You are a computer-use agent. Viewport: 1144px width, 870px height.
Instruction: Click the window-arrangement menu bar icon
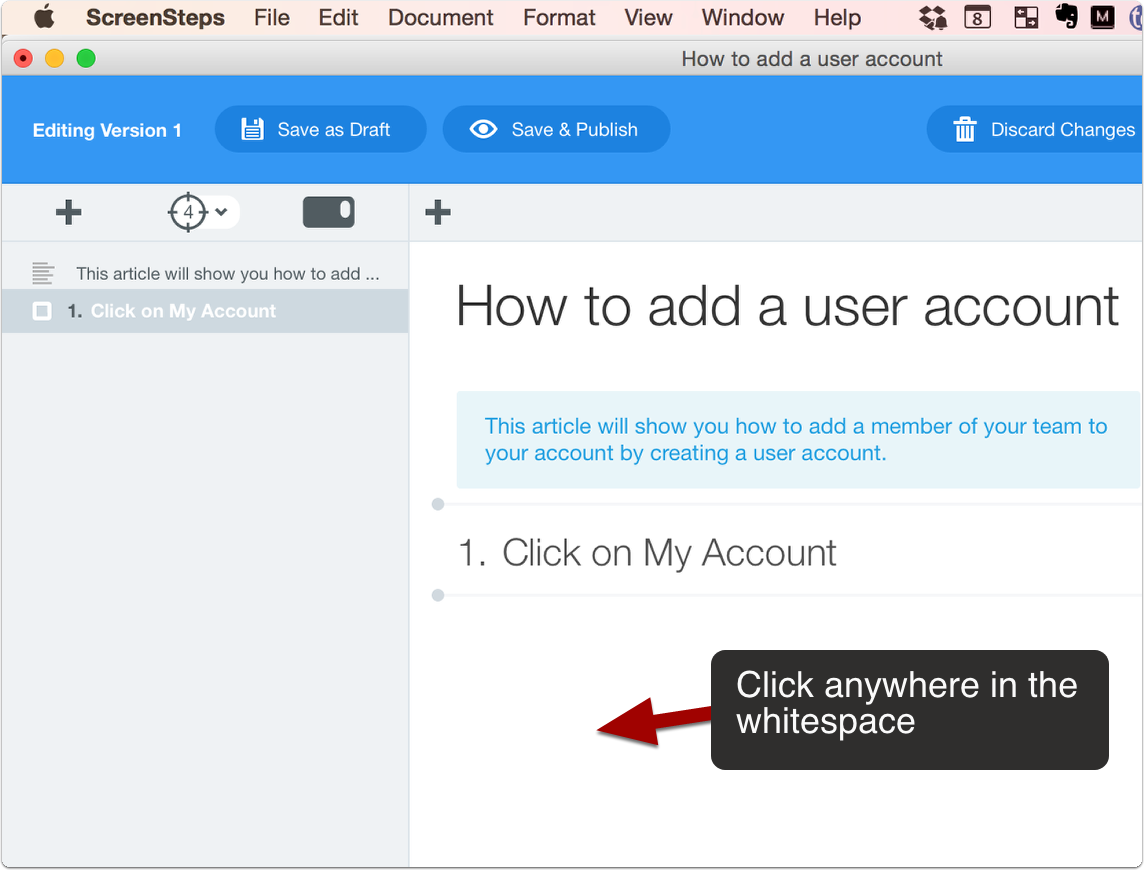[1026, 18]
